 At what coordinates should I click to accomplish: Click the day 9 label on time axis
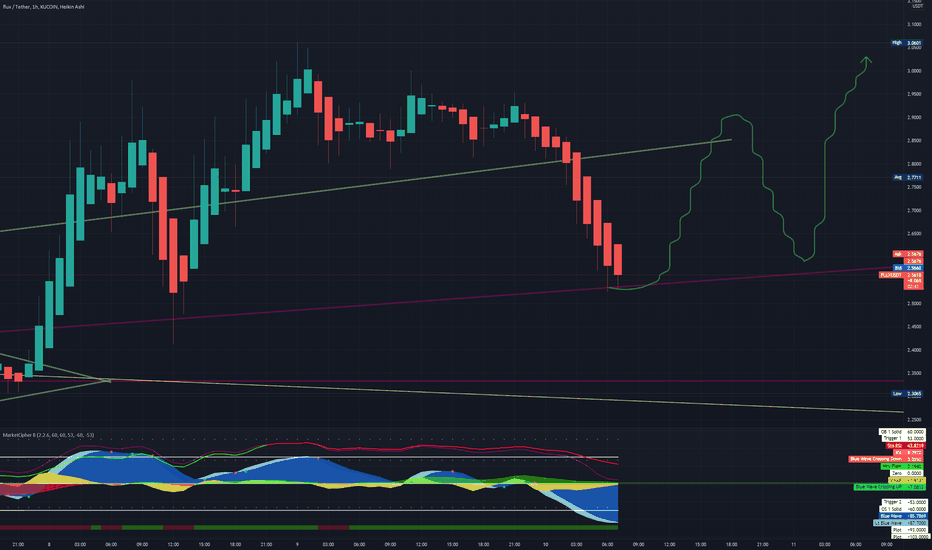point(297,544)
